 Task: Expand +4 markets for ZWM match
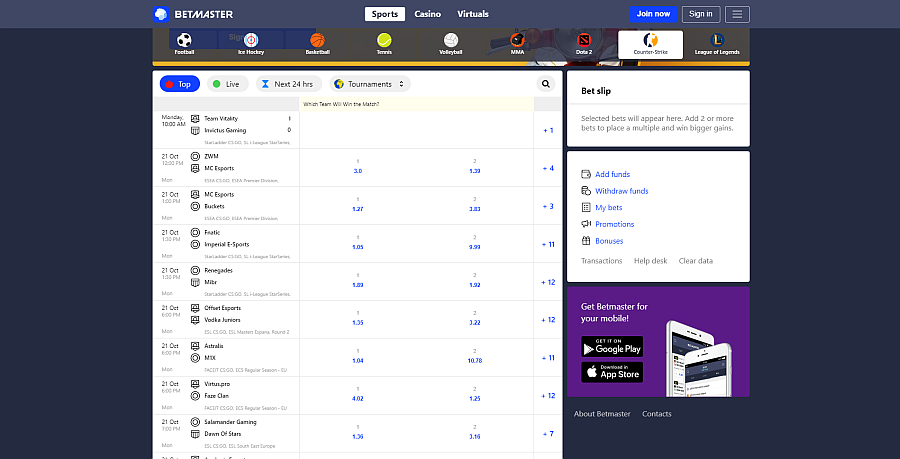[548, 168]
